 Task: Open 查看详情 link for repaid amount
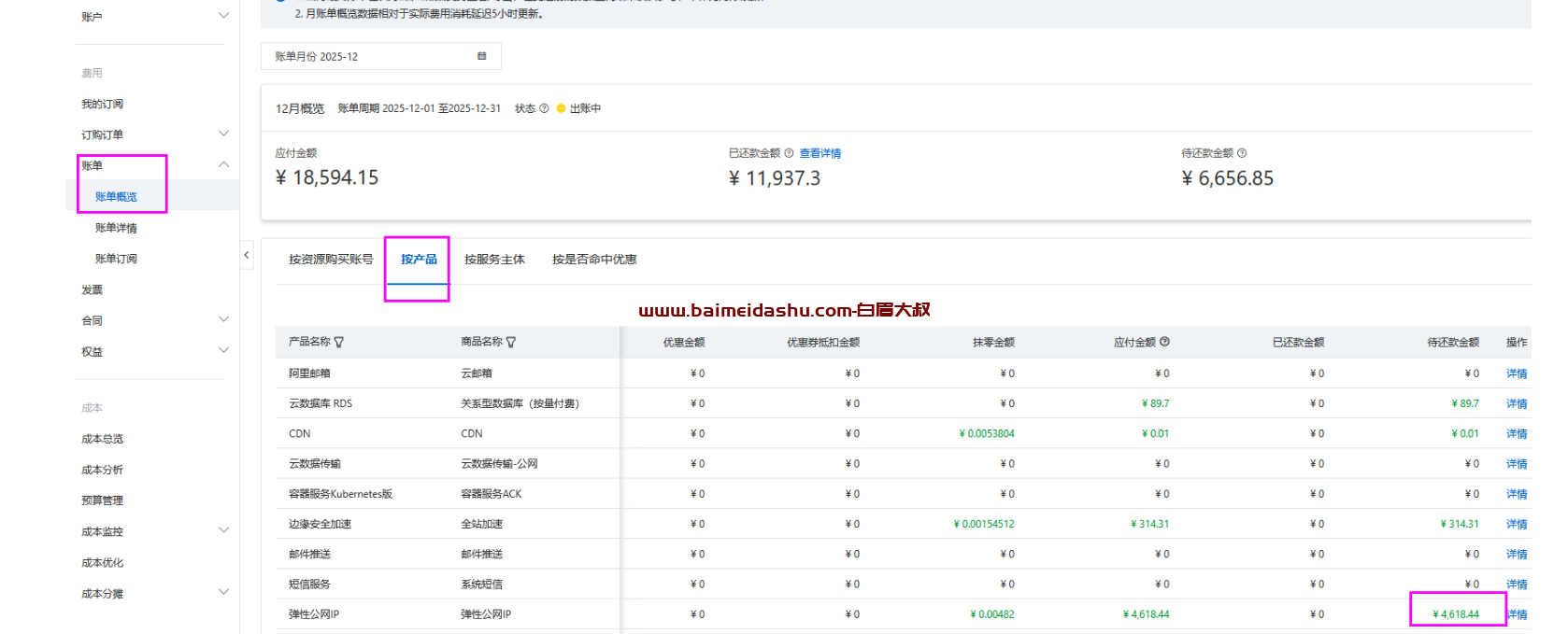pos(820,153)
